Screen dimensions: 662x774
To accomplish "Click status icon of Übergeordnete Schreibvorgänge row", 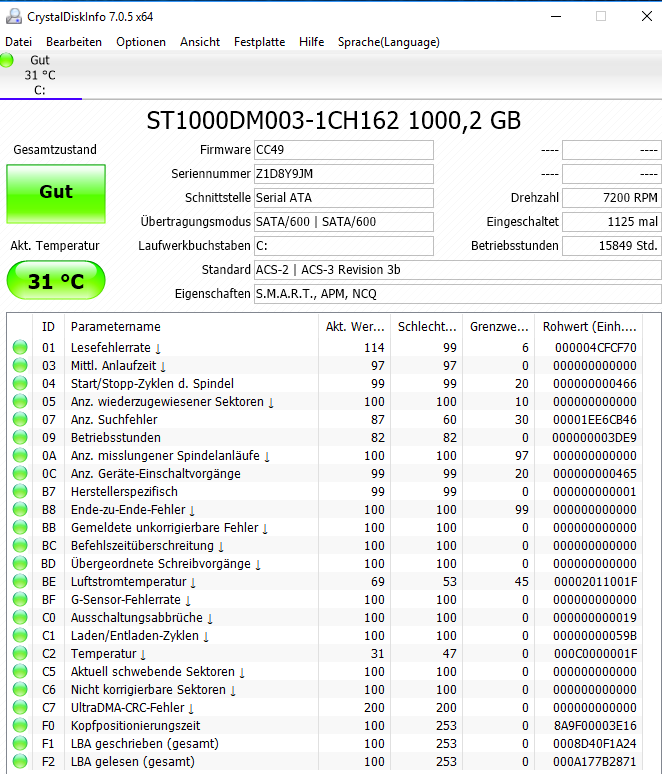I will 20,564.
